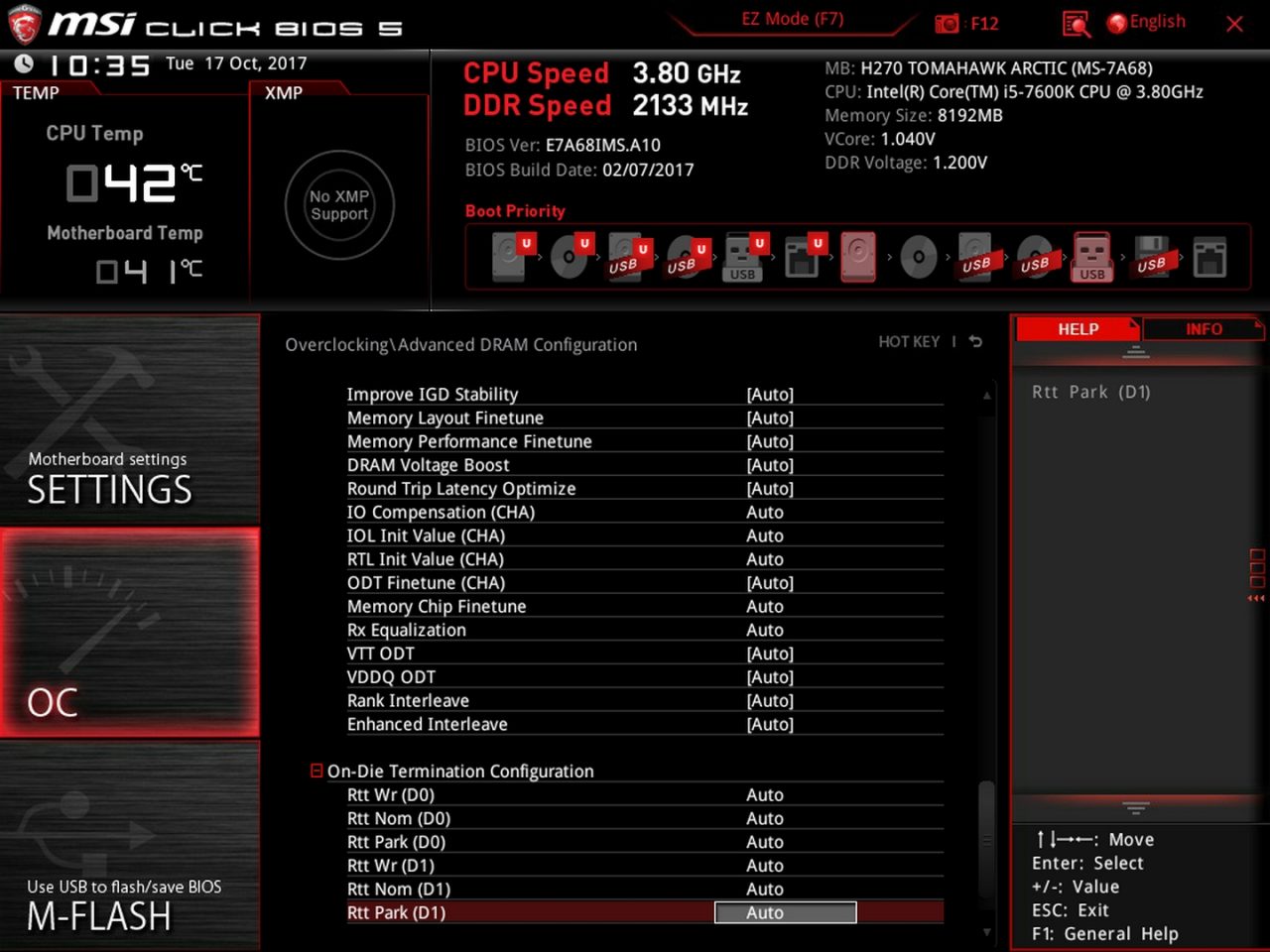Select RTL Init Value (CHA) Auto value
The height and width of the screenshot is (952, 1270).
pos(765,559)
